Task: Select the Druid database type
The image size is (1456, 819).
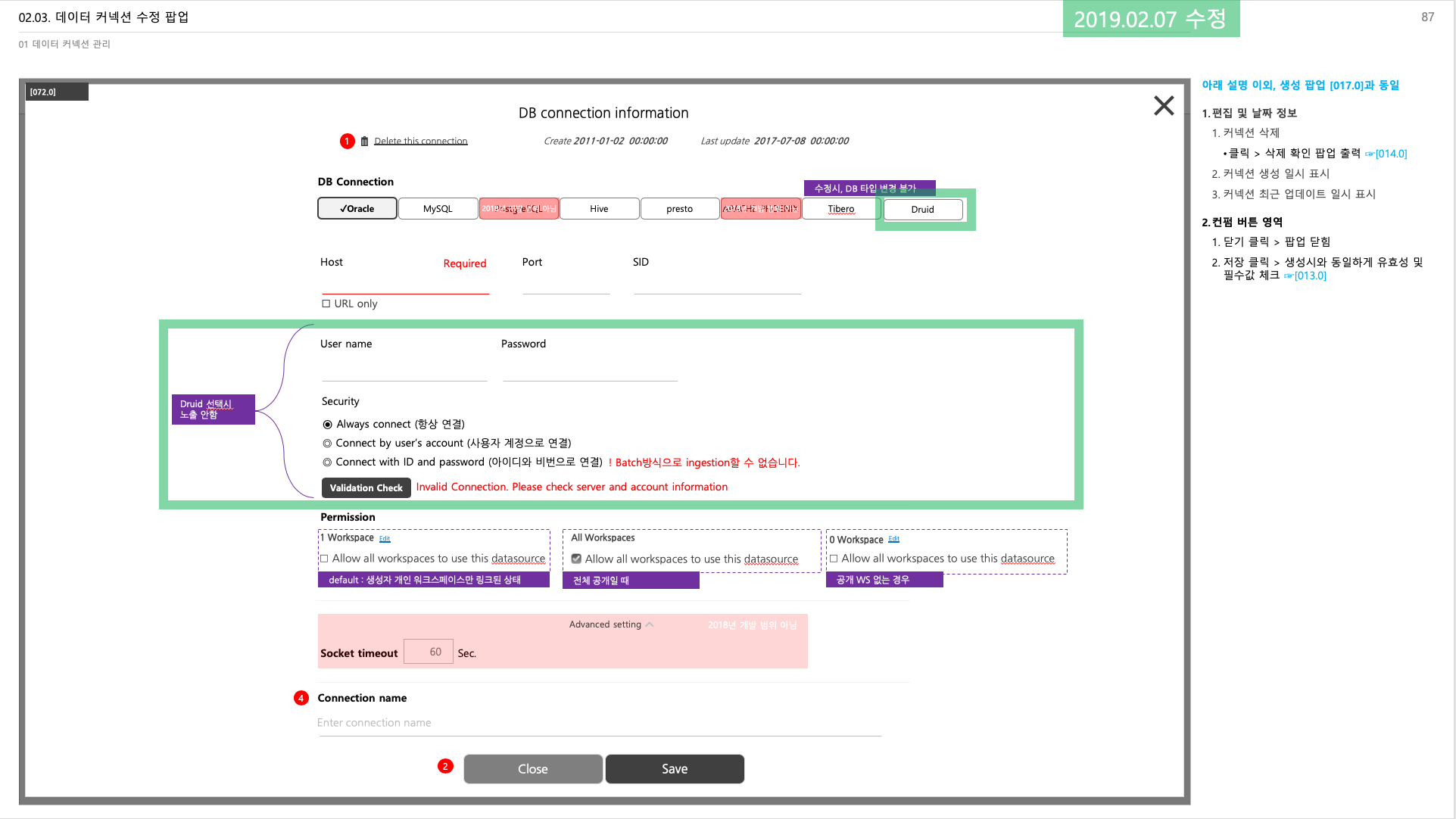Action: (x=922, y=210)
